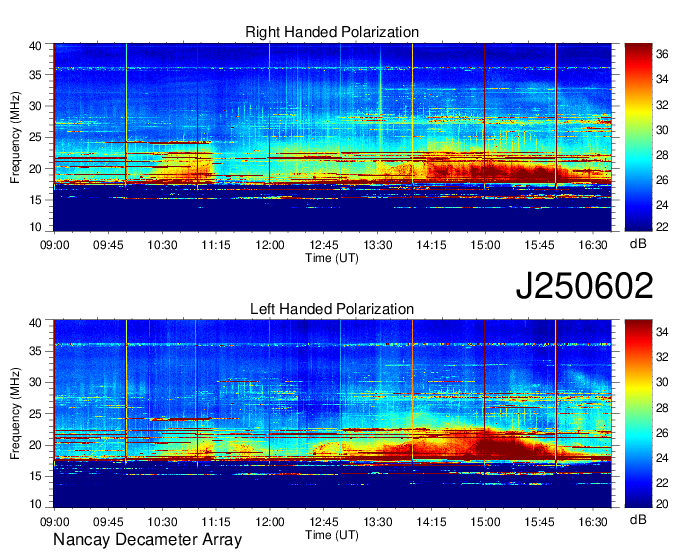
Task: Click the 'Left Handed Polarization' plot title
Action: pos(332,309)
